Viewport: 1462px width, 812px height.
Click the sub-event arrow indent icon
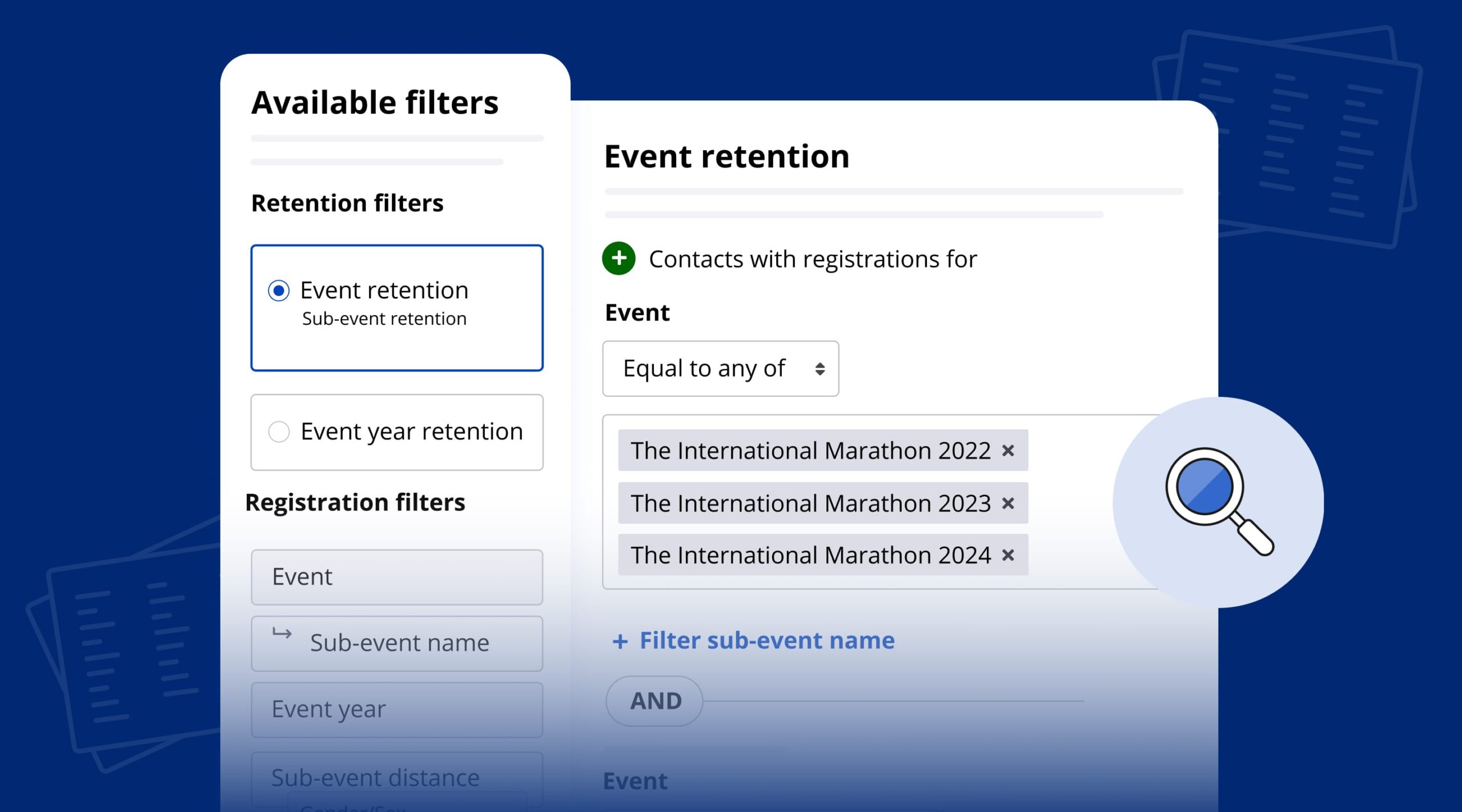(x=282, y=633)
